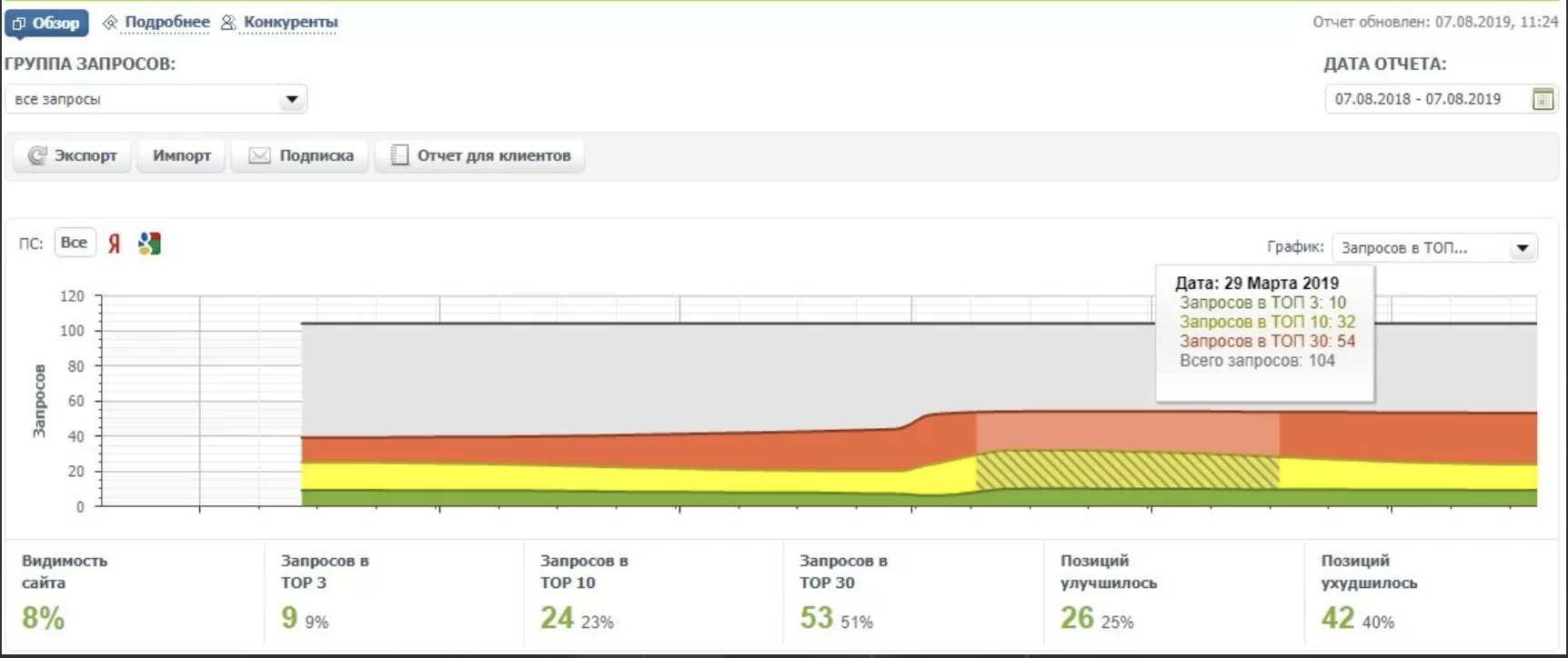This screenshot has height=658, width=1568.
Task: Click the 'Видимость сайта' 8% value
Action: tap(44, 618)
